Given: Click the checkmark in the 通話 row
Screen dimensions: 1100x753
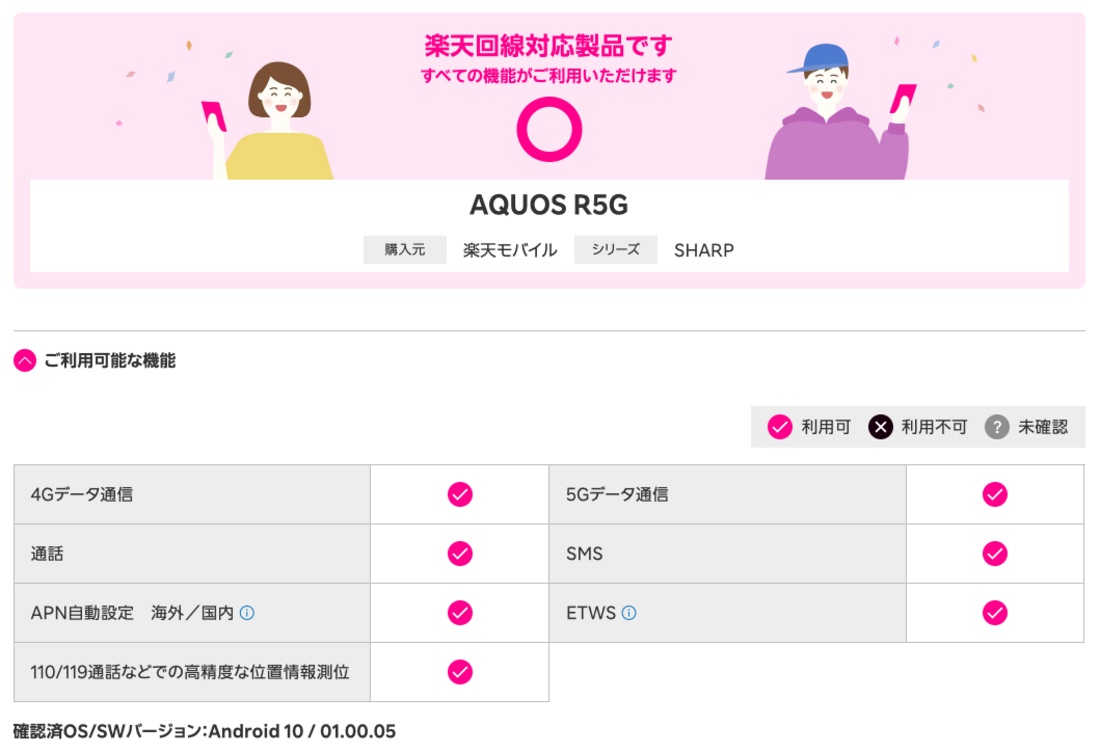Looking at the screenshot, I should (460, 553).
